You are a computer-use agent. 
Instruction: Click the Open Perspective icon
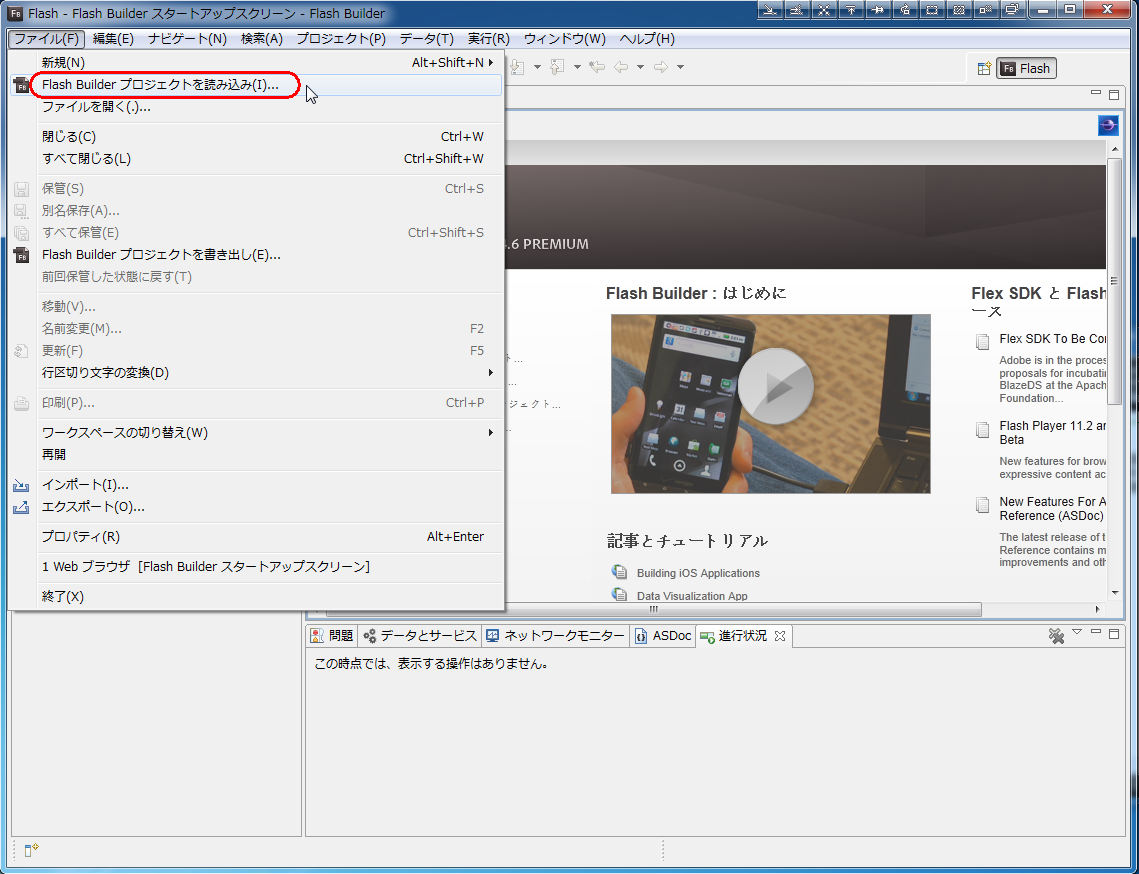click(984, 68)
